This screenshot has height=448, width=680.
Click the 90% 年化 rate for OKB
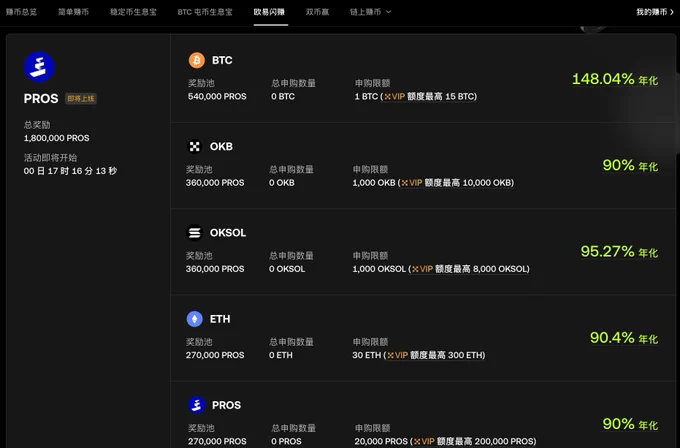coord(630,166)
